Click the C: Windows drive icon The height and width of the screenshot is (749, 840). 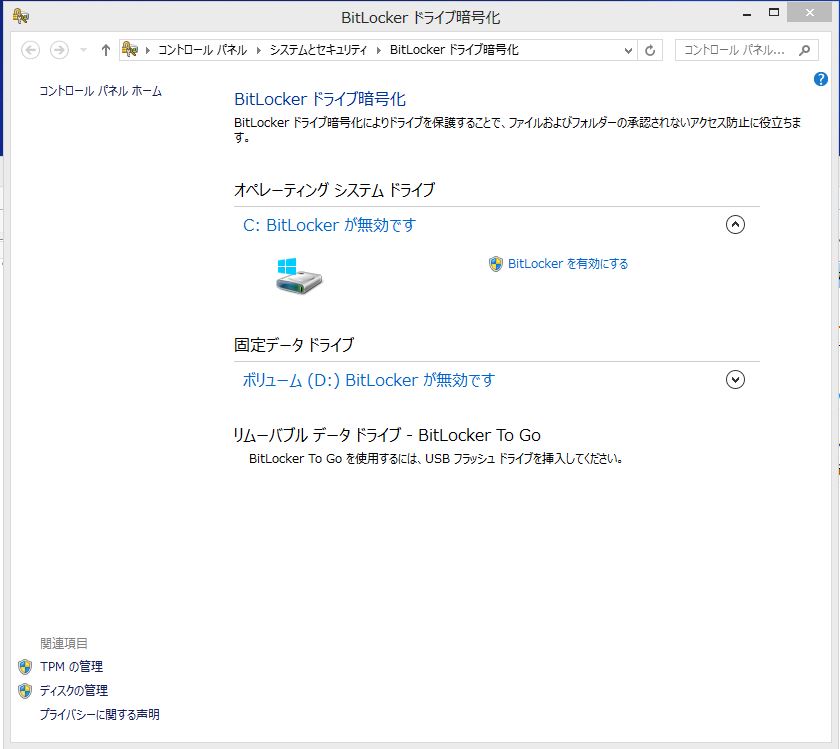pyautogui.click(x=299, y=275)
